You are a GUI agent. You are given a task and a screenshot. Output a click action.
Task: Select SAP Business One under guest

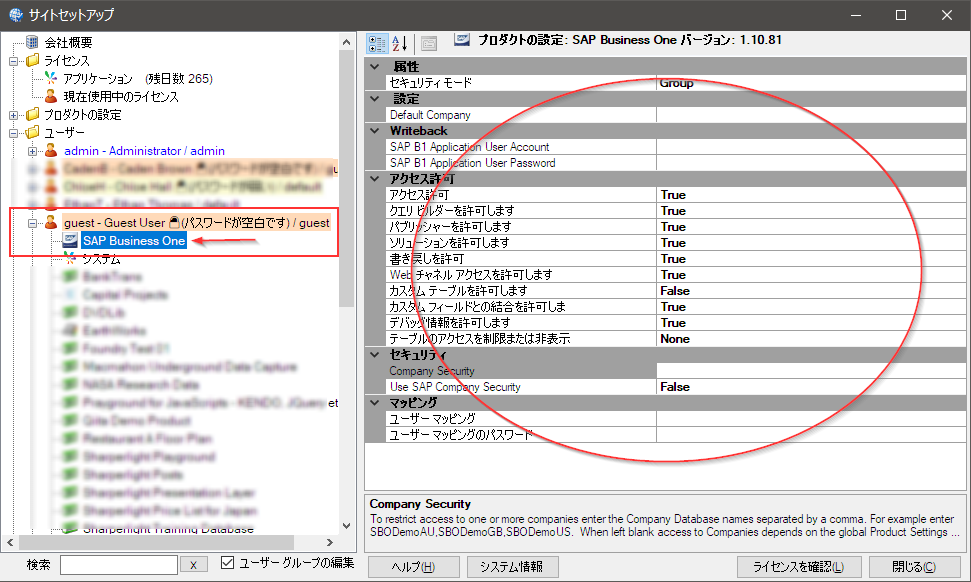(134, 240)
